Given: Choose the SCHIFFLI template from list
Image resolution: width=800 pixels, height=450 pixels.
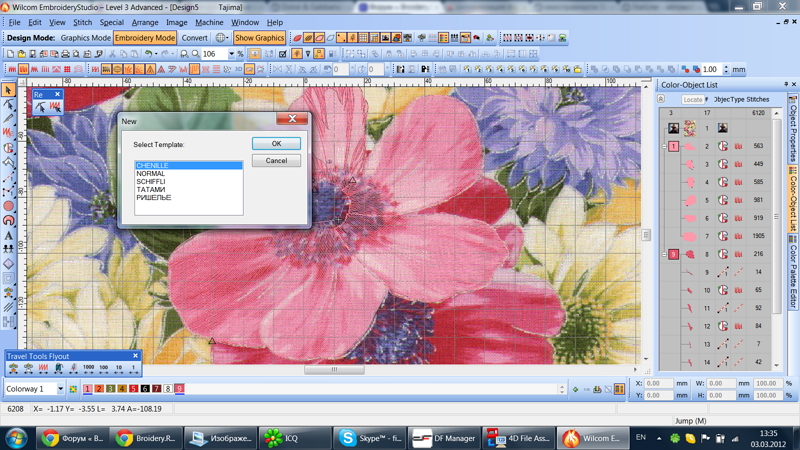Looking at the screenshot, I should (151, 182).
